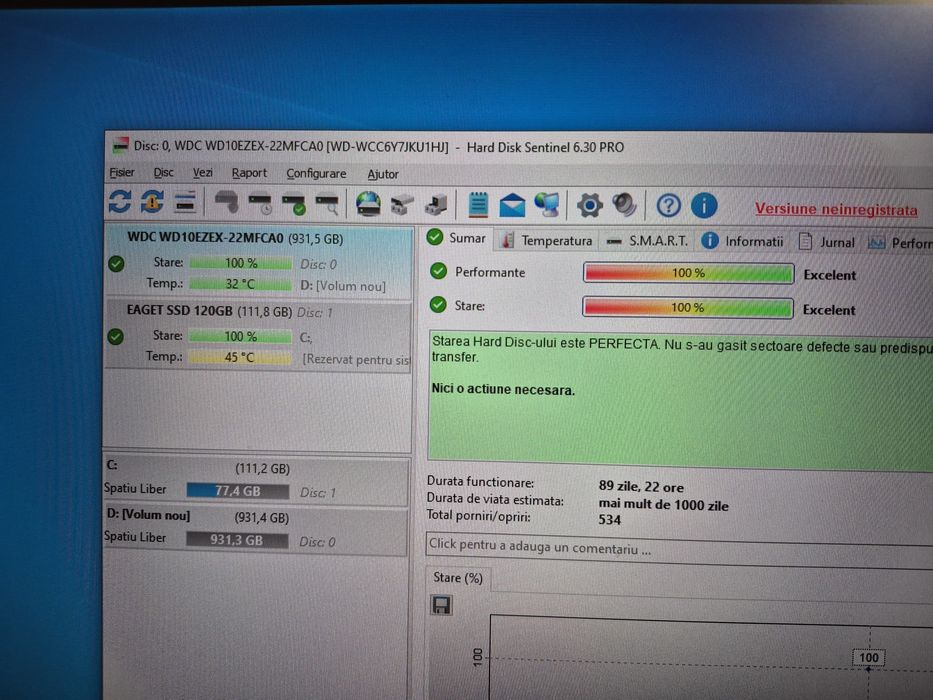
Task: Open the Ajutor menu
Action: click(x=383, y=174)
